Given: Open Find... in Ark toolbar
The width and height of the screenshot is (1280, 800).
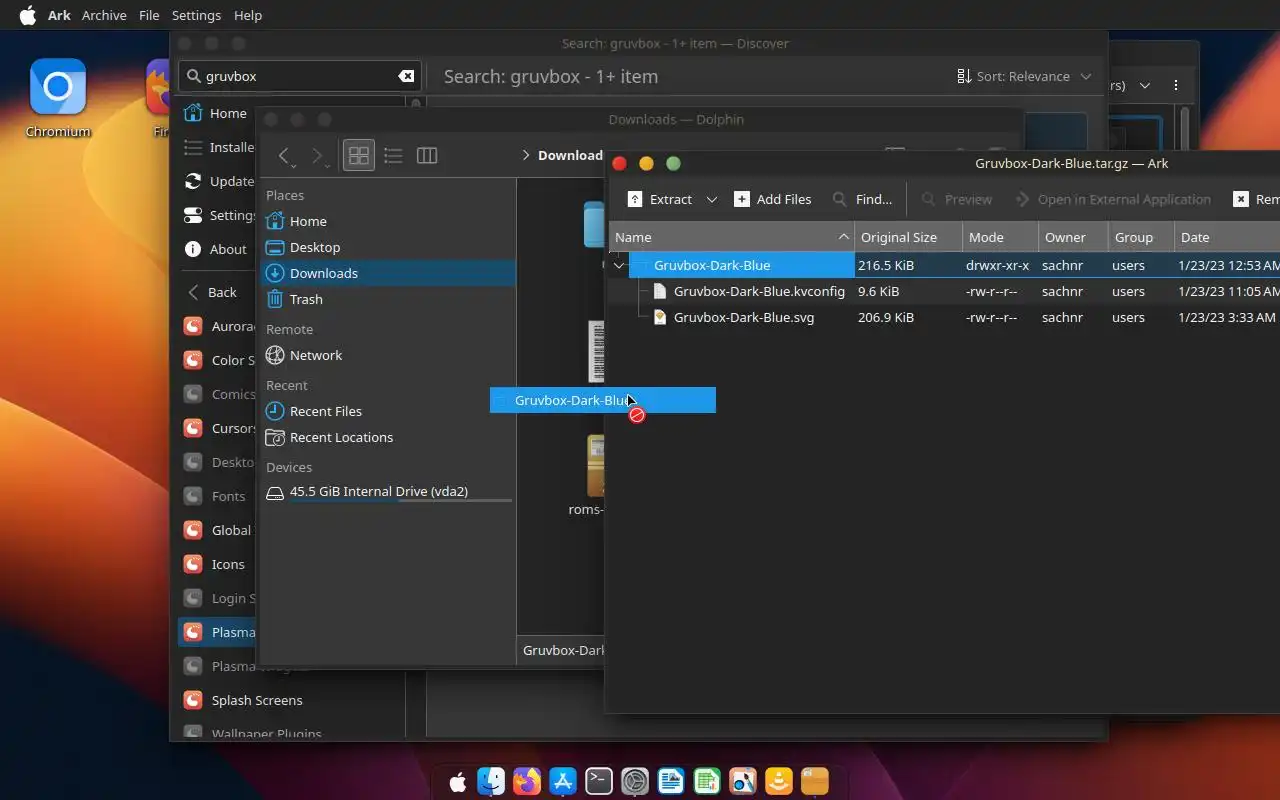Looking at the screenshot, I should [x=862, y=199].
